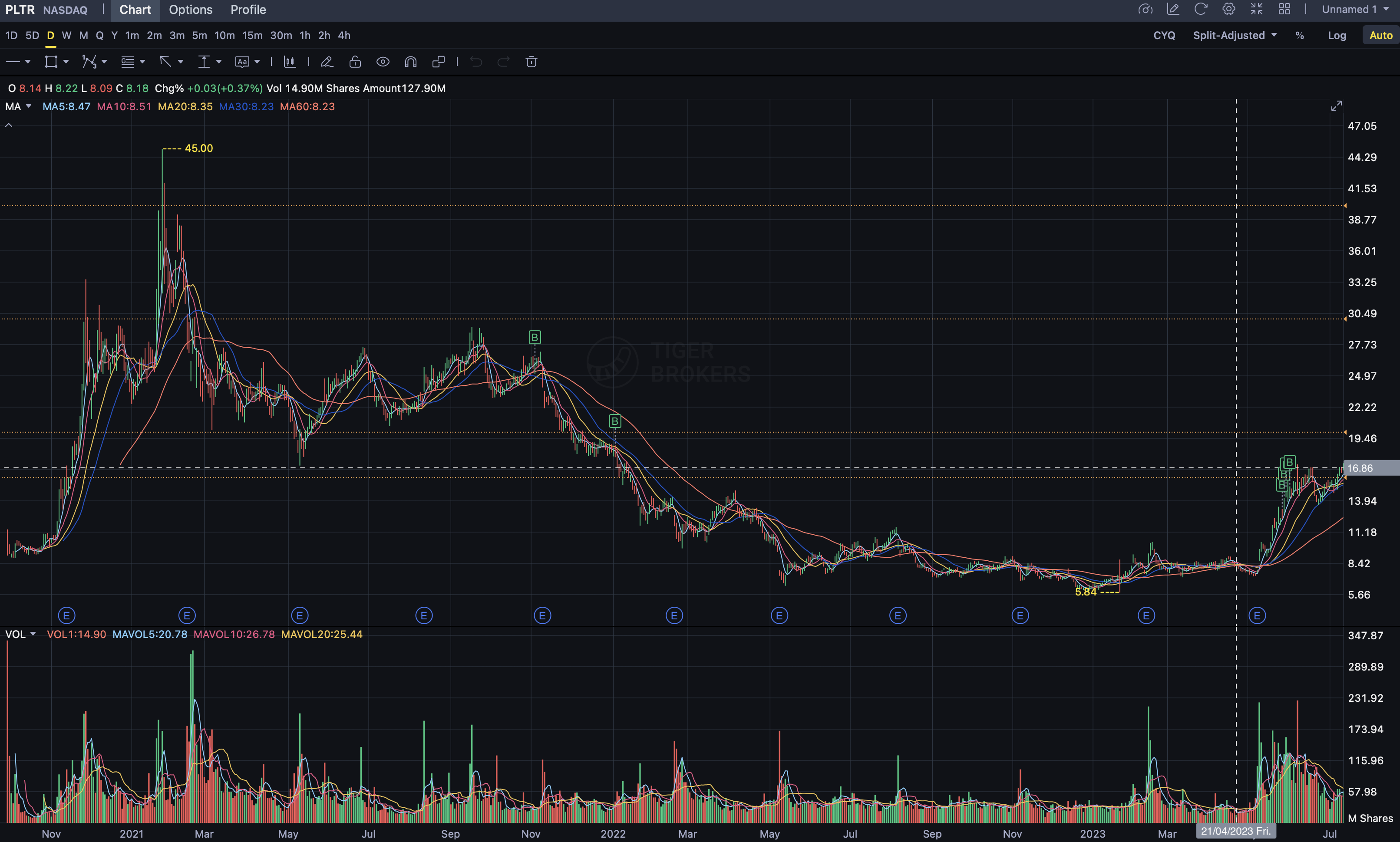Open the VOL indicator dropdown
1400x842 pixels.
(x=33, y=634)
